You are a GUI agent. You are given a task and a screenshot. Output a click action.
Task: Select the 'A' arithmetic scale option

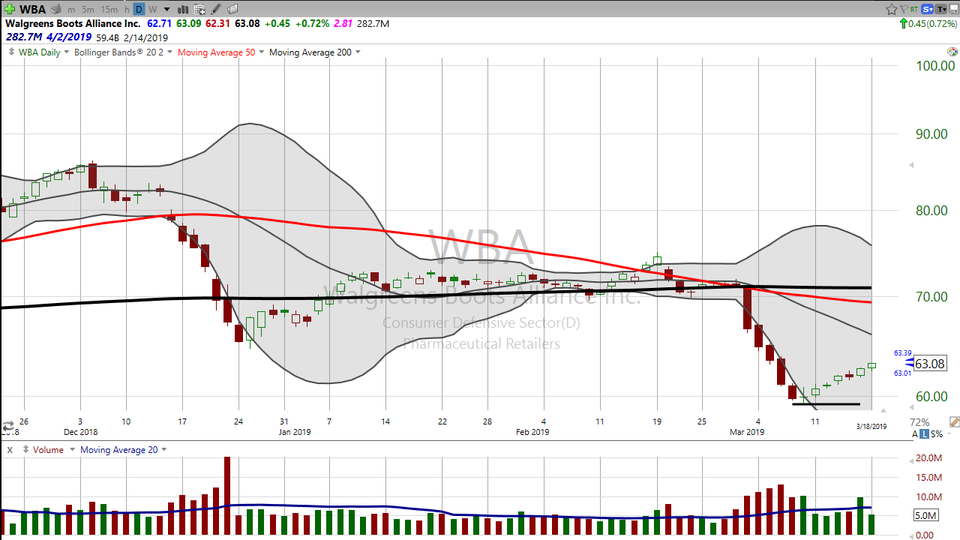click(915, 434)
